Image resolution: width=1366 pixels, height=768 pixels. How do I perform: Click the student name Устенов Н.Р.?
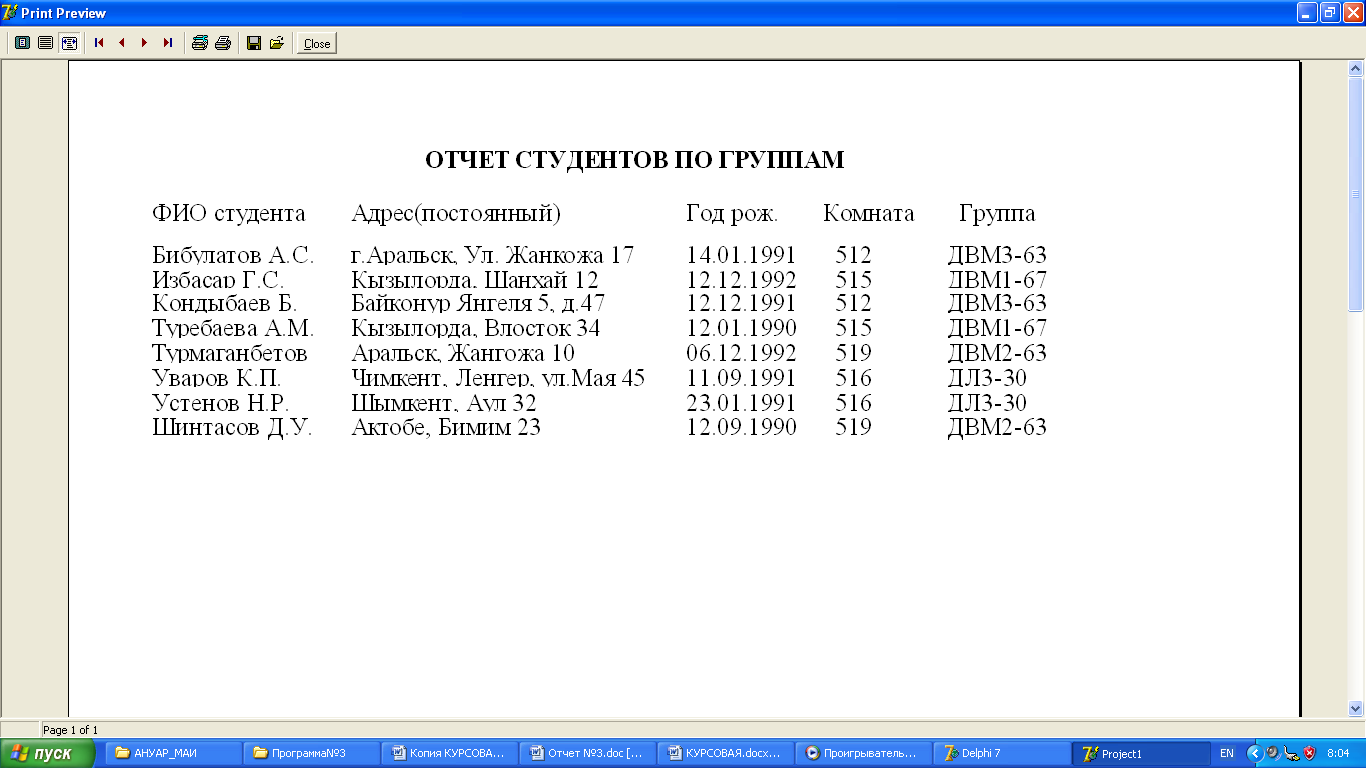[221, 404]
